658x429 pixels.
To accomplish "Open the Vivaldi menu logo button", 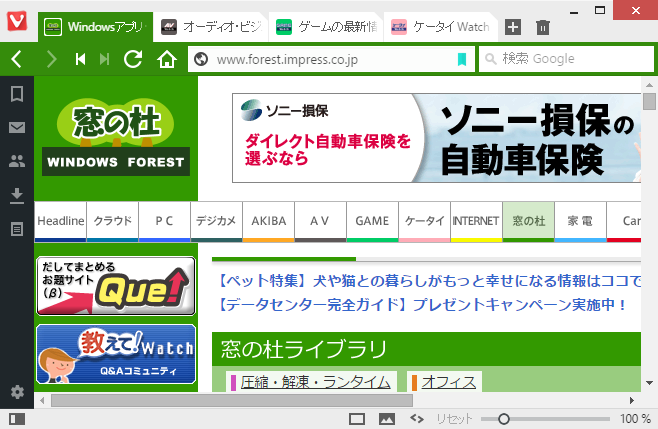I will coord(17,21).
